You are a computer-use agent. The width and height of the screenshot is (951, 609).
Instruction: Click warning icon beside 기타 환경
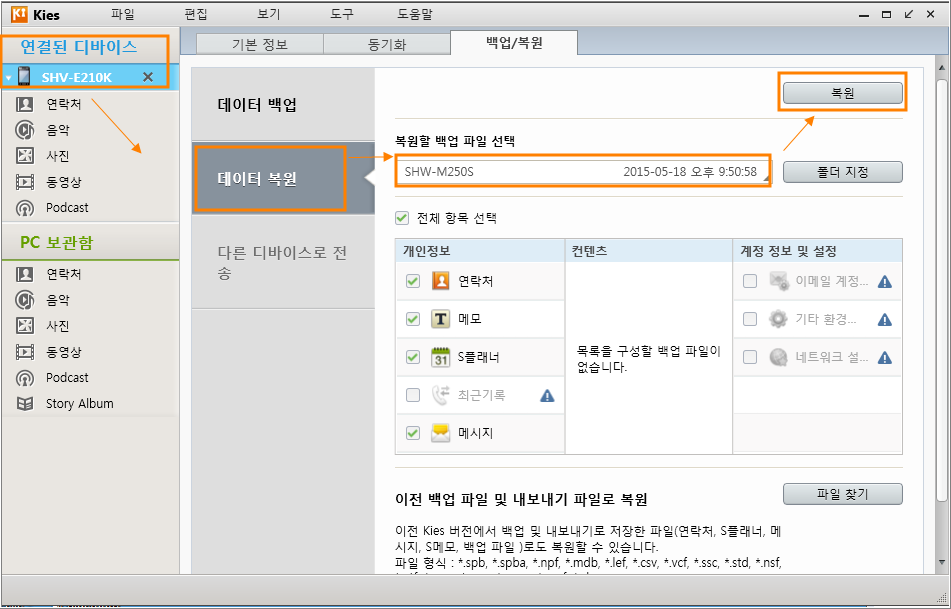pos(885,320)
